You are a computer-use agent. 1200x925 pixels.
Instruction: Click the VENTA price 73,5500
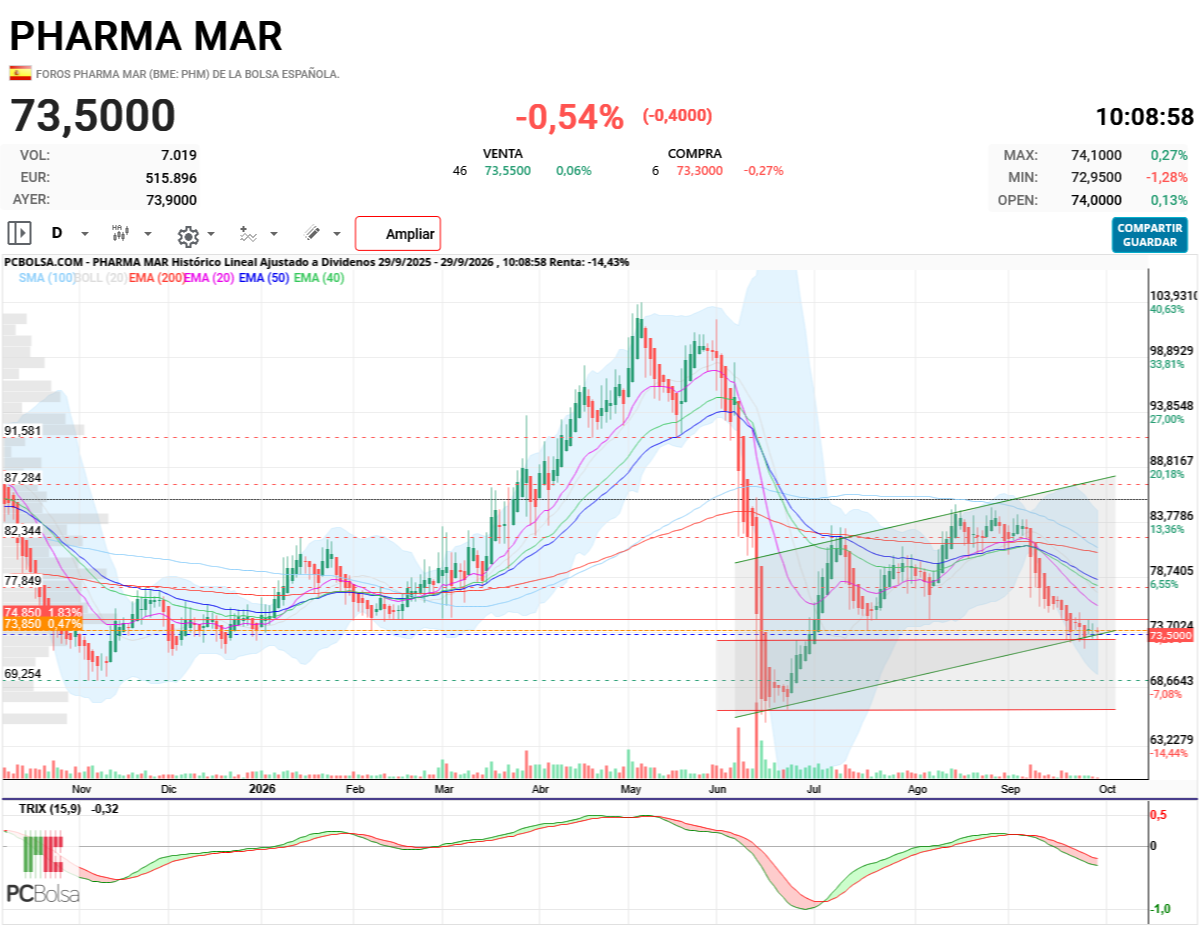(508, 171)
